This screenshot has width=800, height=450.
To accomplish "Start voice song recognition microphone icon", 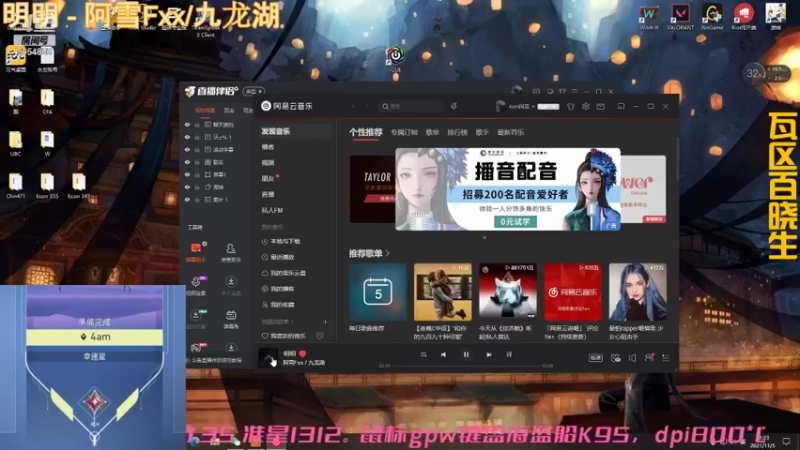I will pos(454,106).
